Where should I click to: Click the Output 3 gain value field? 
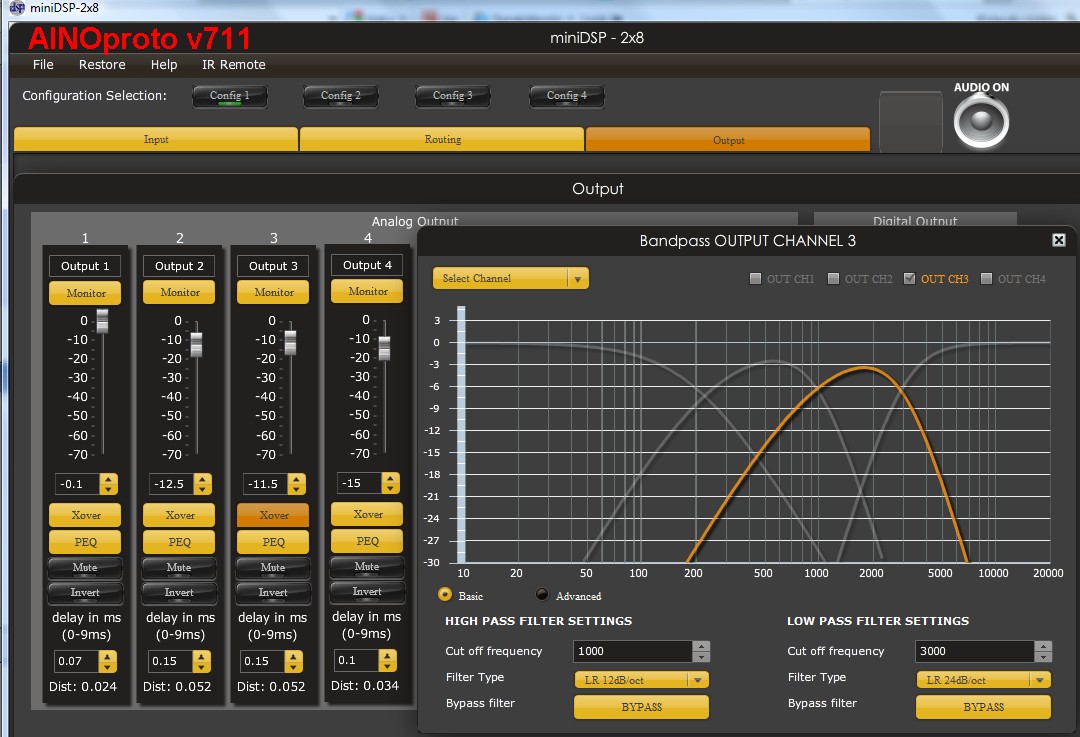265,484
